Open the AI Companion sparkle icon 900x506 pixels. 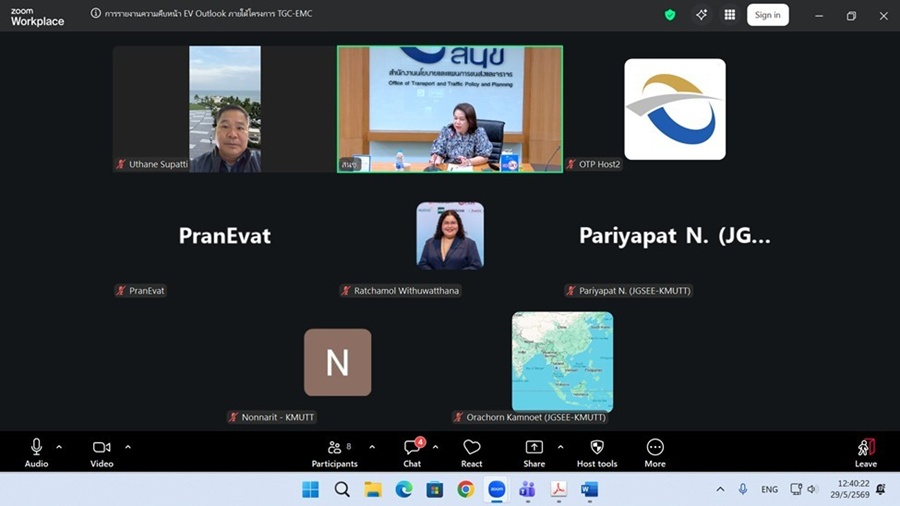[x=701, y=15]
